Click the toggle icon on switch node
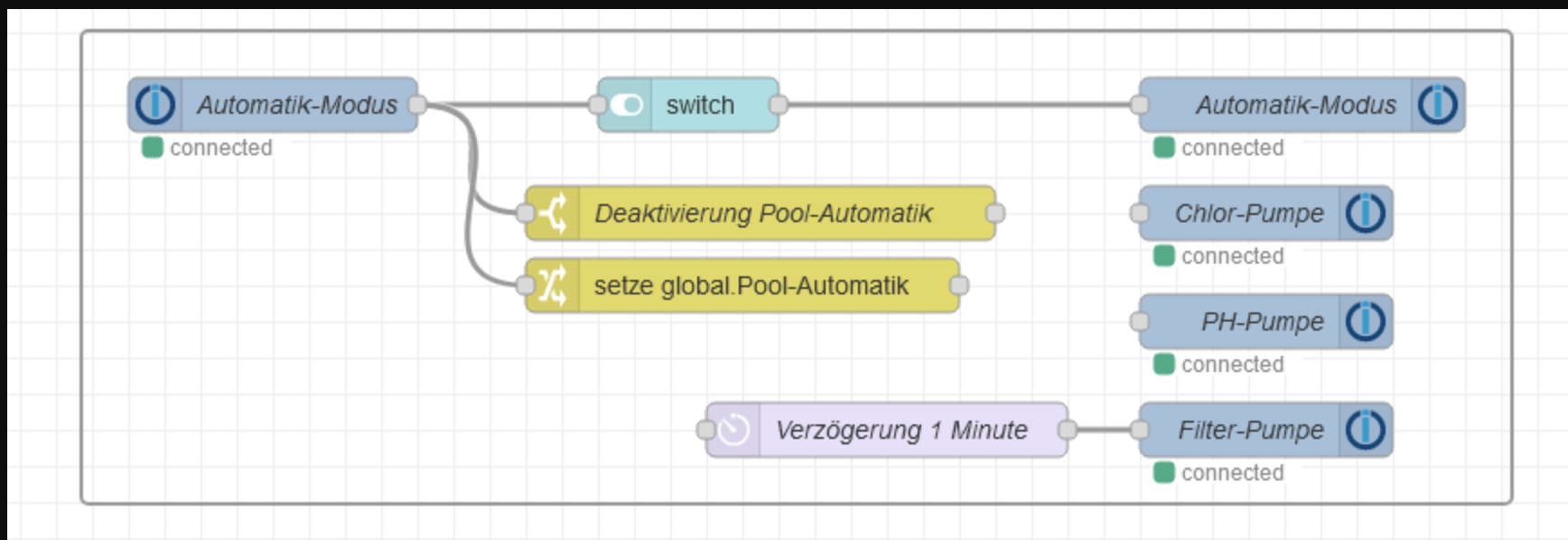 point(626,105)
